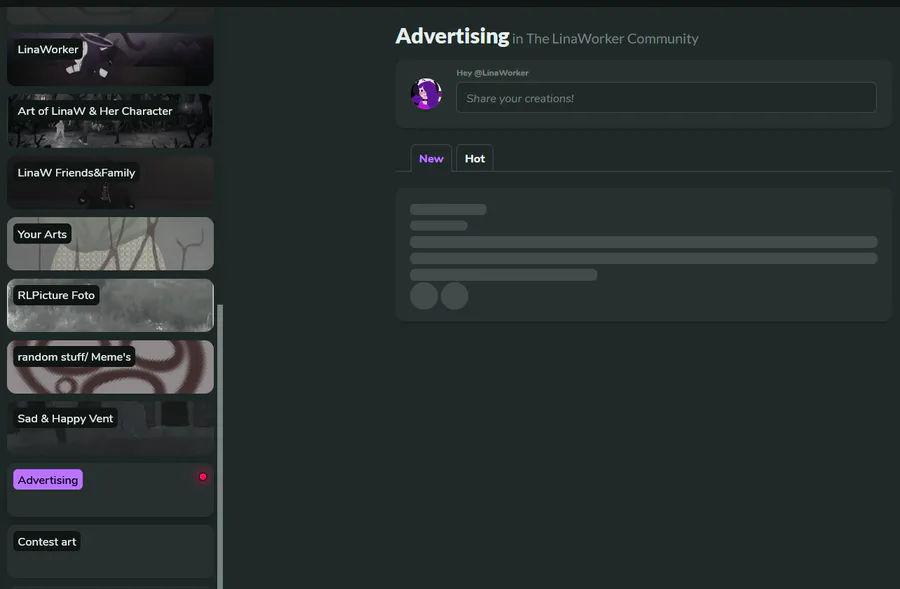Select the Advertising channel label
The image size is (900, 589).
click(48, 480)
